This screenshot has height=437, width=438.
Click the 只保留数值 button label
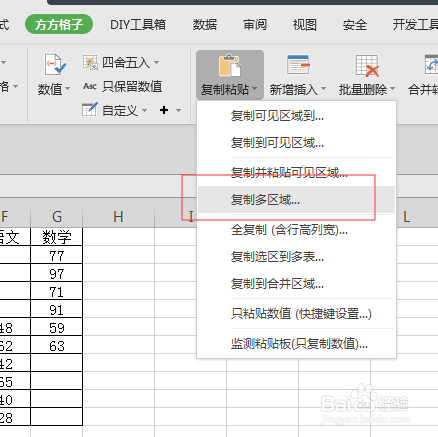(132, 86)
